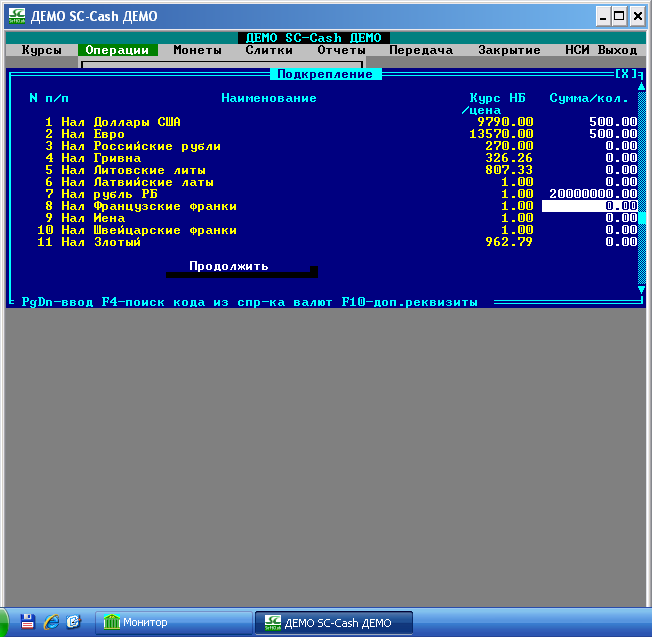Click the SC-Cash icon in title bar
This screenshot has width=652, height=637.
pos(17,16)
